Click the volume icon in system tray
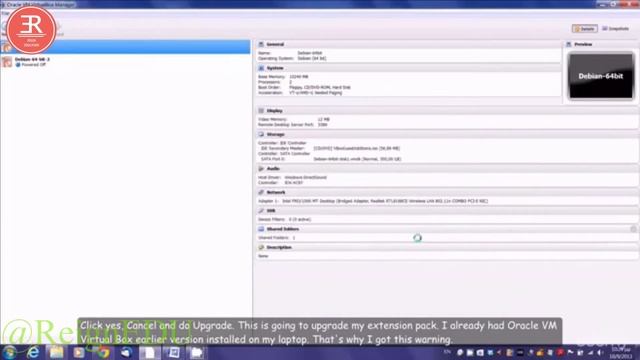The image size is (640, 360). 600,353
